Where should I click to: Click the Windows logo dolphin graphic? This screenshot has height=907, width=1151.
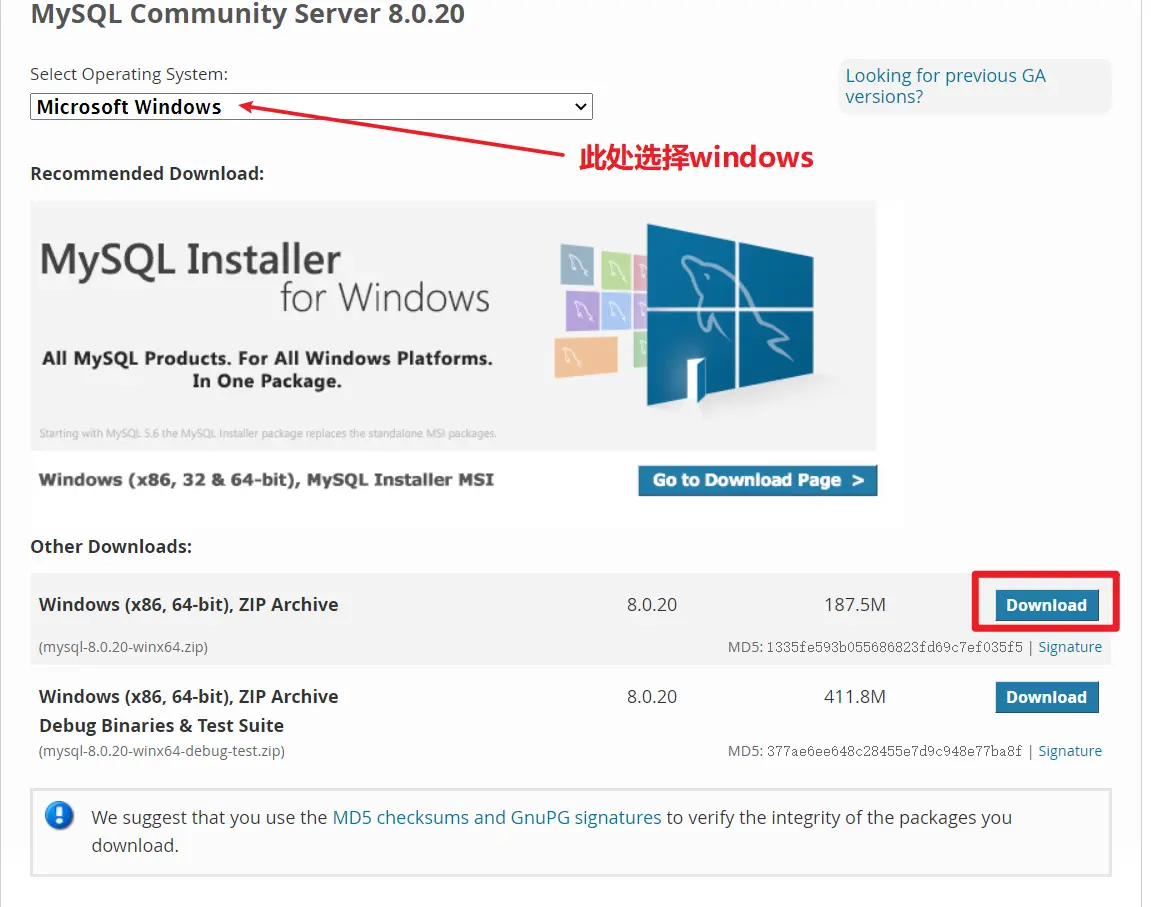coord(730,317)
